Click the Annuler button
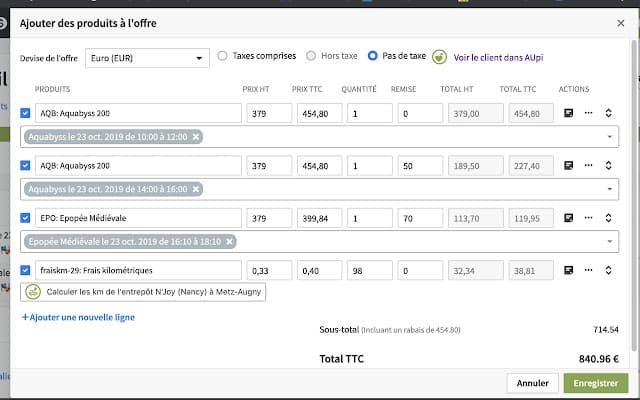The image size is (640, 400). pyautogui.click(x=533, y=383)
